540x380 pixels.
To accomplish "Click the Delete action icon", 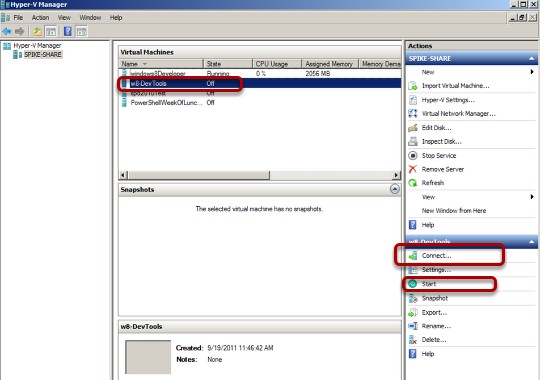I will click(413, 340).
